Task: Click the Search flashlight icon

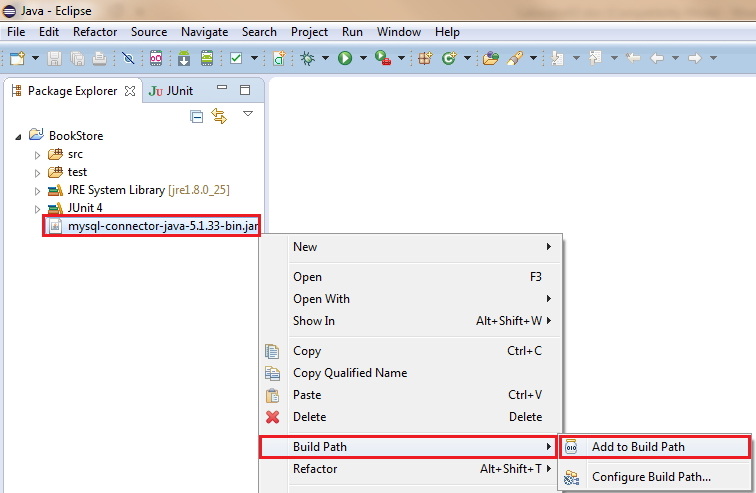Action: (x=515, y=58)
